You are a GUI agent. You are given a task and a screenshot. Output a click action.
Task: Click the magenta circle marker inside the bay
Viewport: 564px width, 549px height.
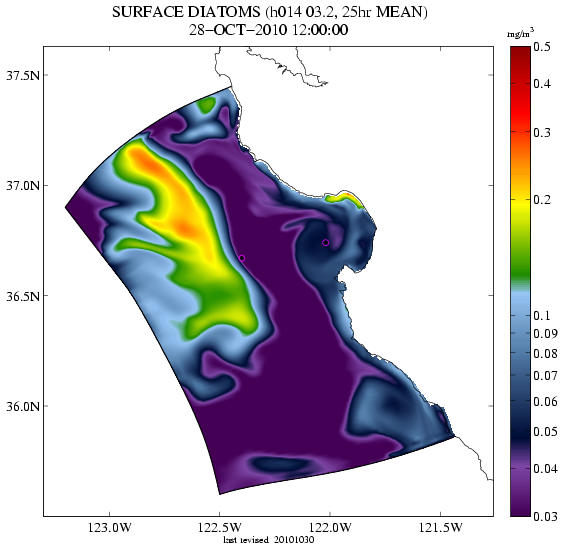coord(326,242)
